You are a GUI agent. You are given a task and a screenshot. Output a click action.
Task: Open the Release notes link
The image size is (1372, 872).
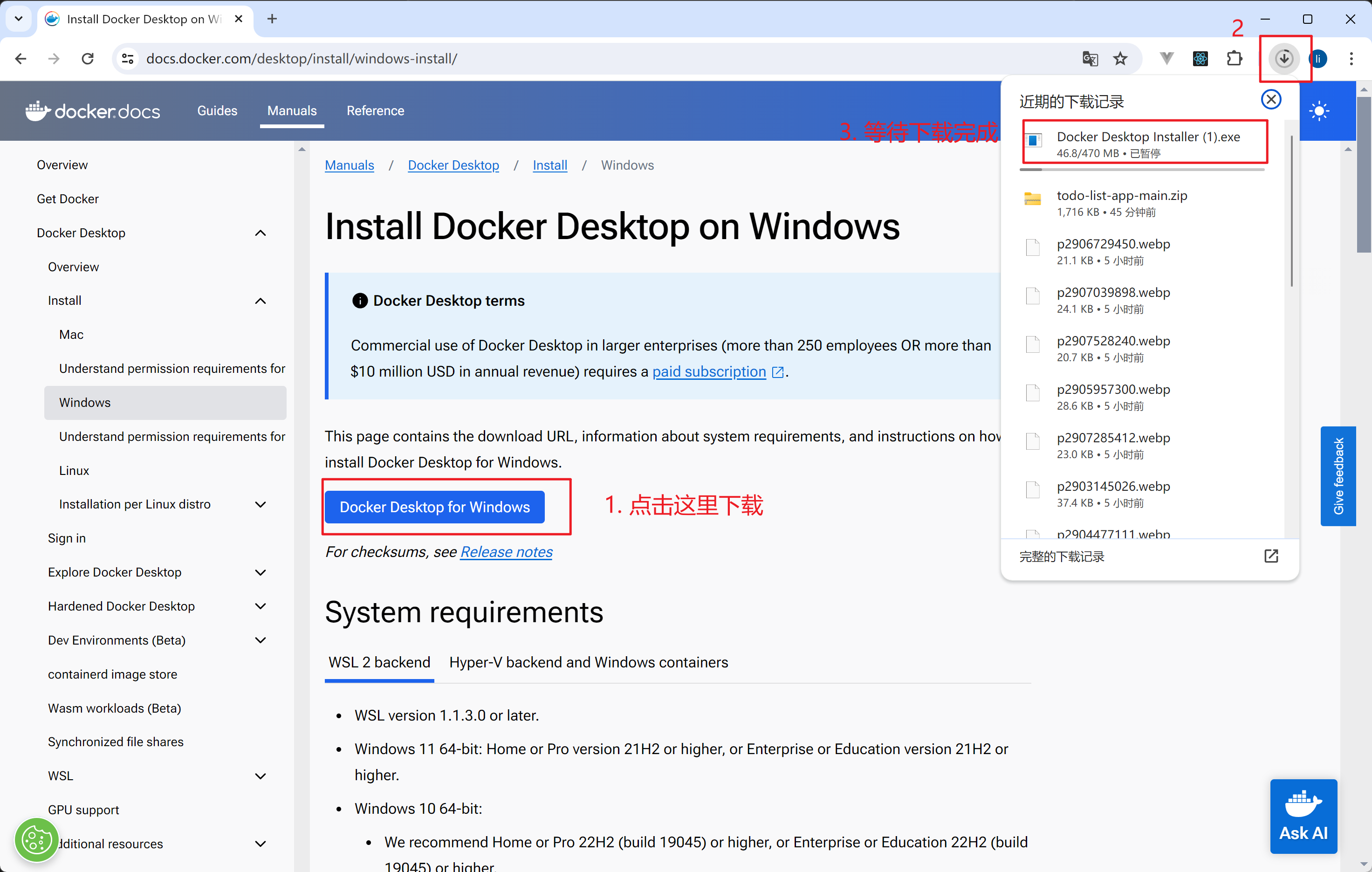(506, 552)
